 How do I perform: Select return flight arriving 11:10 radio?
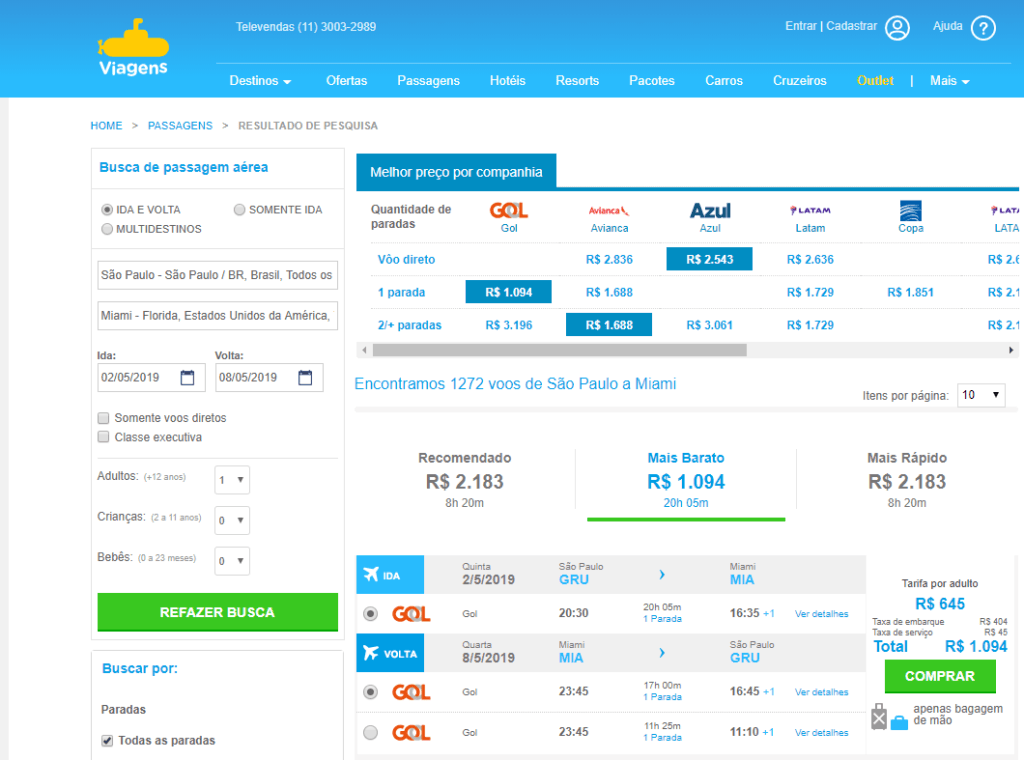click(370, 733)
